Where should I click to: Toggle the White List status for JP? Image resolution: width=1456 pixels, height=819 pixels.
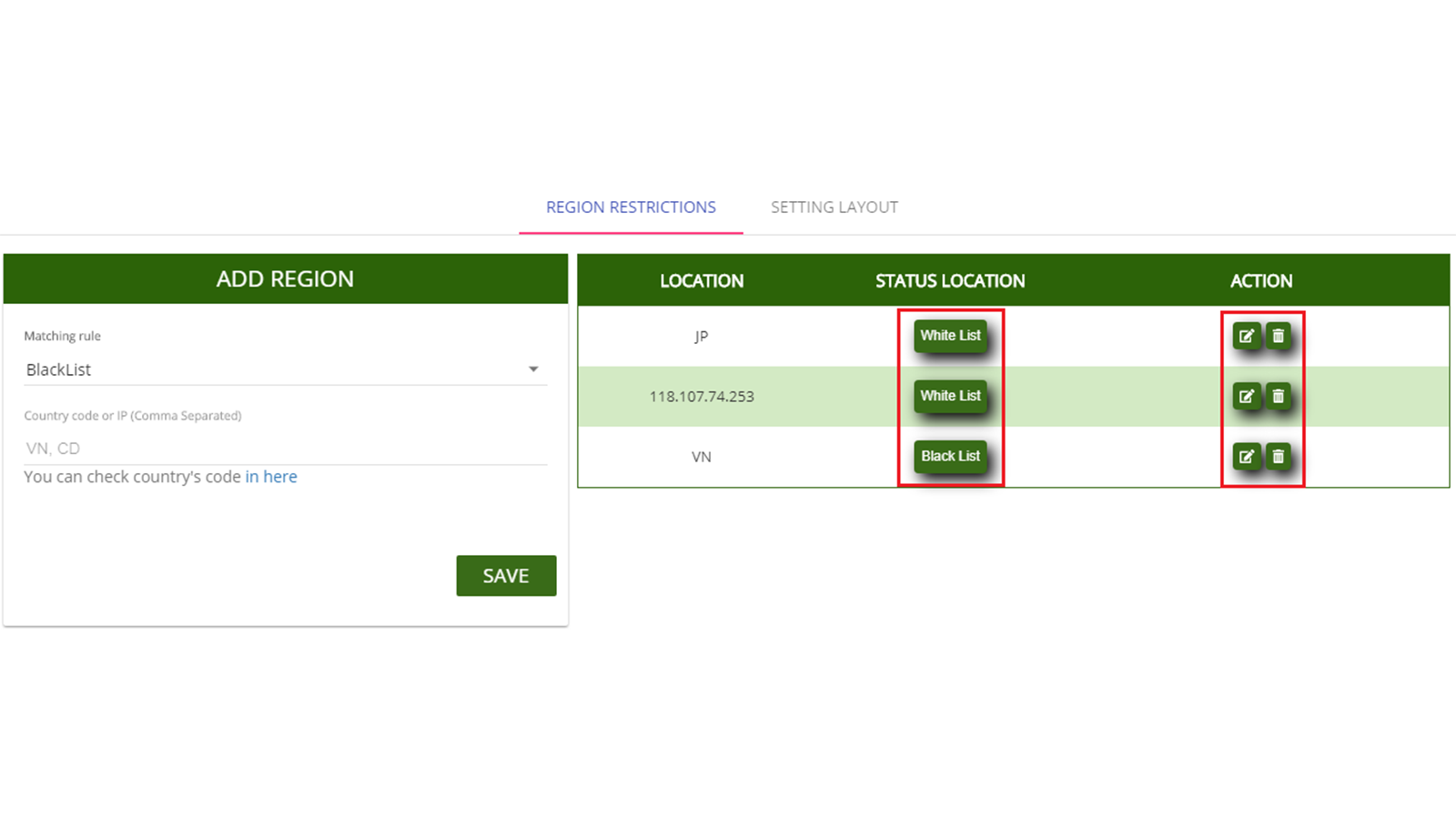(x=950, y=336)
